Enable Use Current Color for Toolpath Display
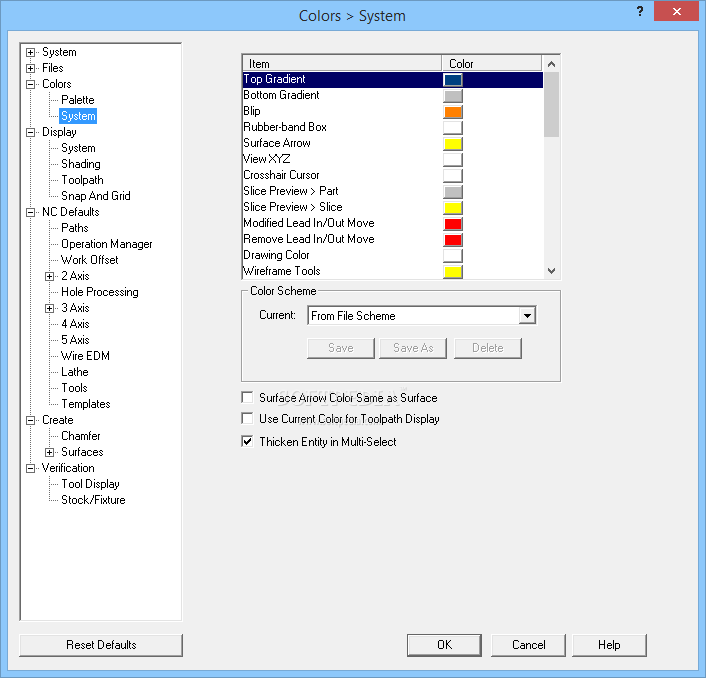Image resolution: width=706 pixels, height=678 pixels. pyautogui.click(x=247, y=419)
